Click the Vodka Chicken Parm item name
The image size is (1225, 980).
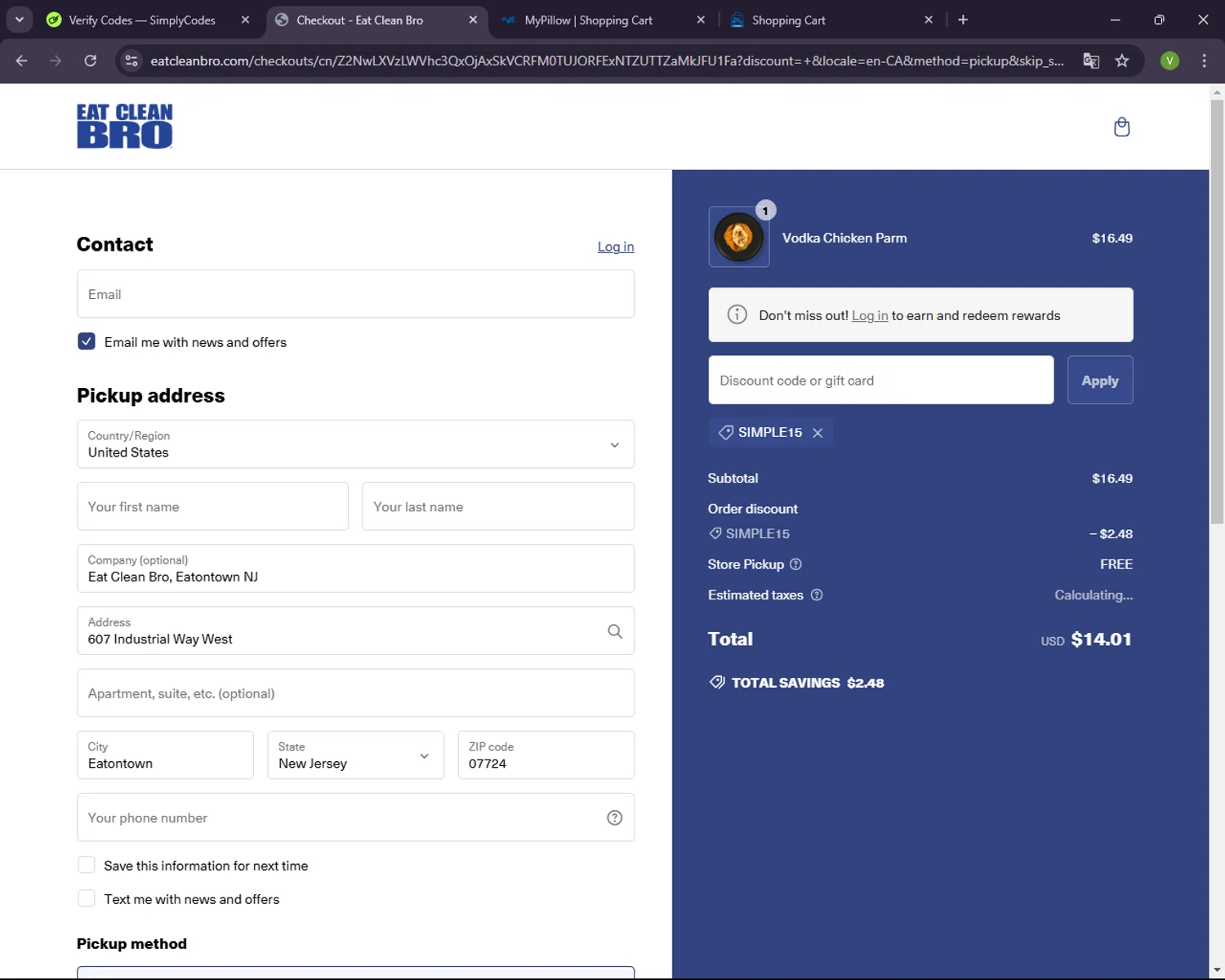click(844, 238)
